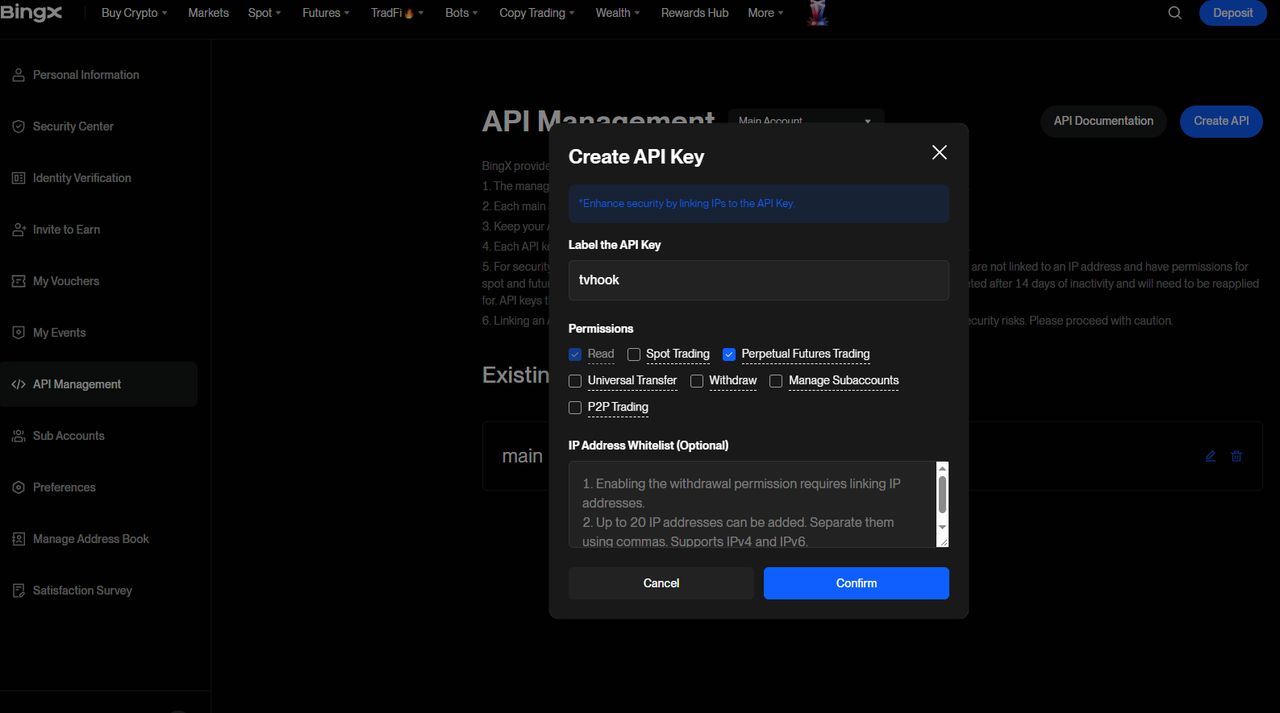Confirm the API key creation
Screen dimensions: 1280x713
click(x=856, y=583)
